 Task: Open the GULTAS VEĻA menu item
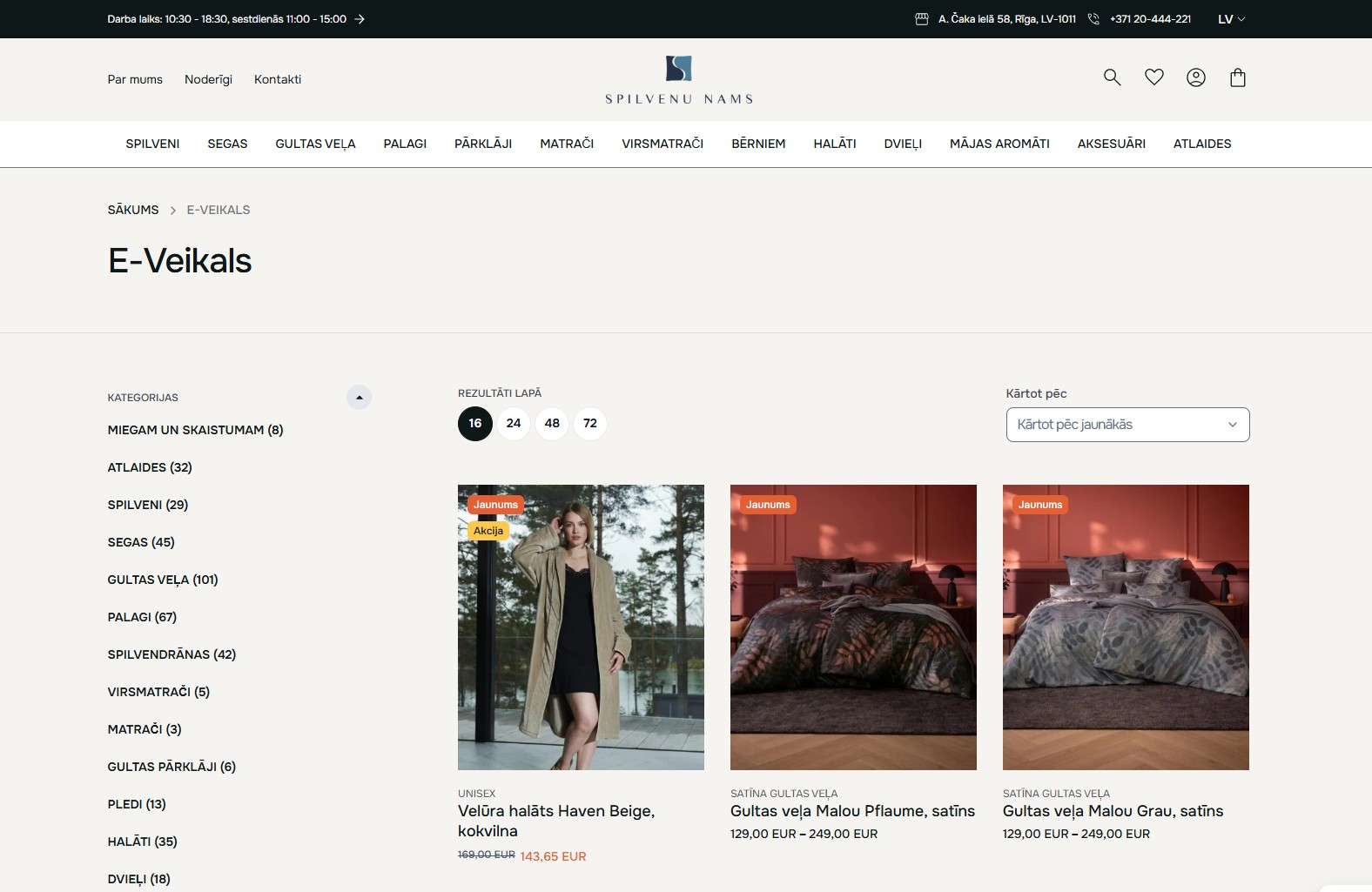click(315, 144)
